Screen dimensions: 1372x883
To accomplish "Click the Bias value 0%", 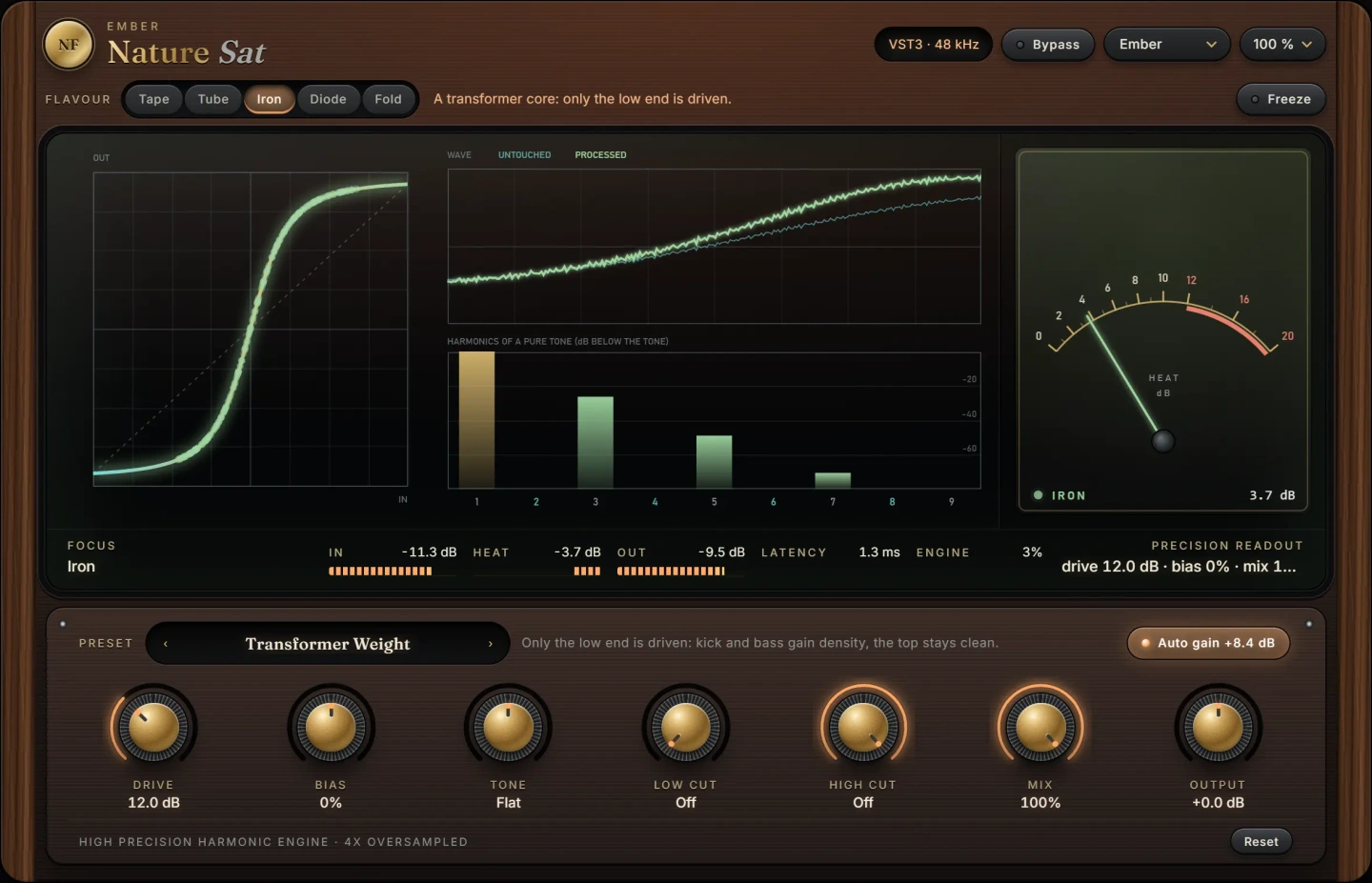I will (x=331, y=803).
